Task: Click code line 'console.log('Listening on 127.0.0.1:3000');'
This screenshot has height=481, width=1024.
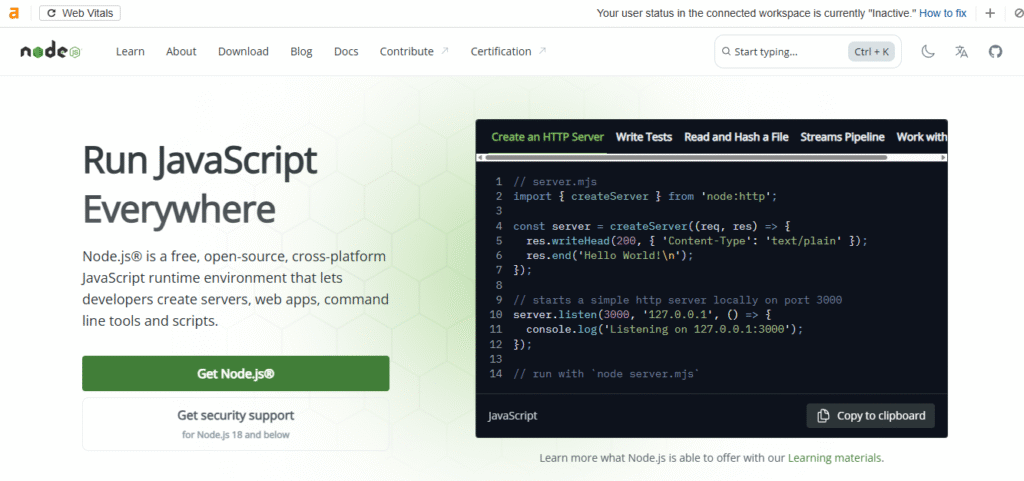Action: pos(664,329)
